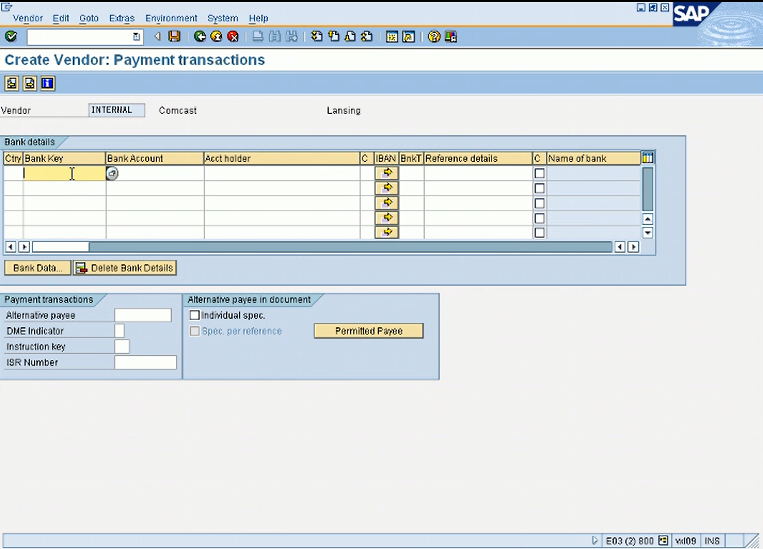Click the Next Page icon
The image size is (763, 549).
click(x=350, y=37)
